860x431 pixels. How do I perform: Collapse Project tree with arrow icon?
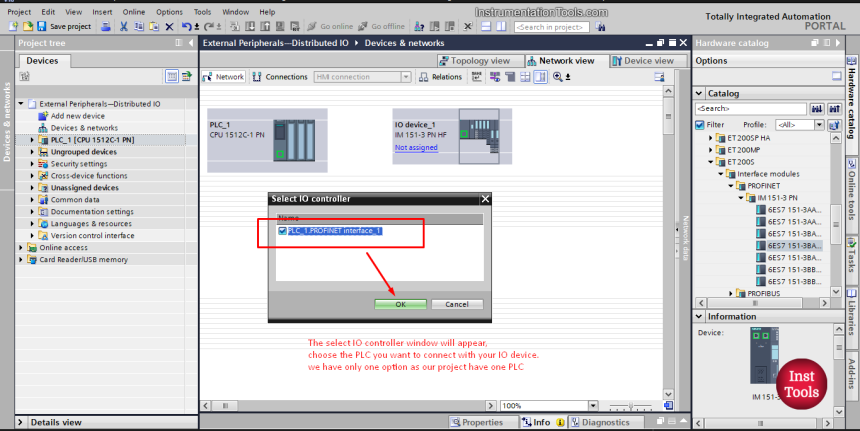coord(190,43)
